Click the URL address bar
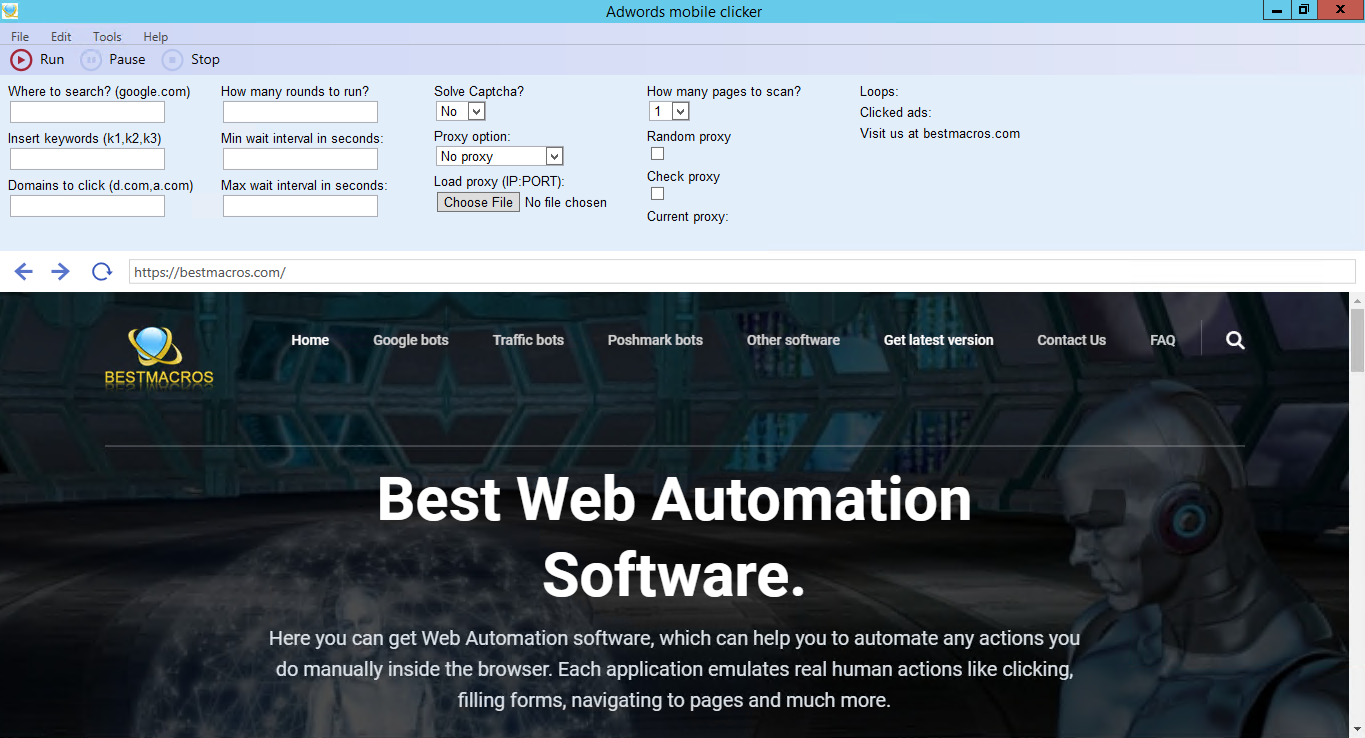 (x=742, y=272)
